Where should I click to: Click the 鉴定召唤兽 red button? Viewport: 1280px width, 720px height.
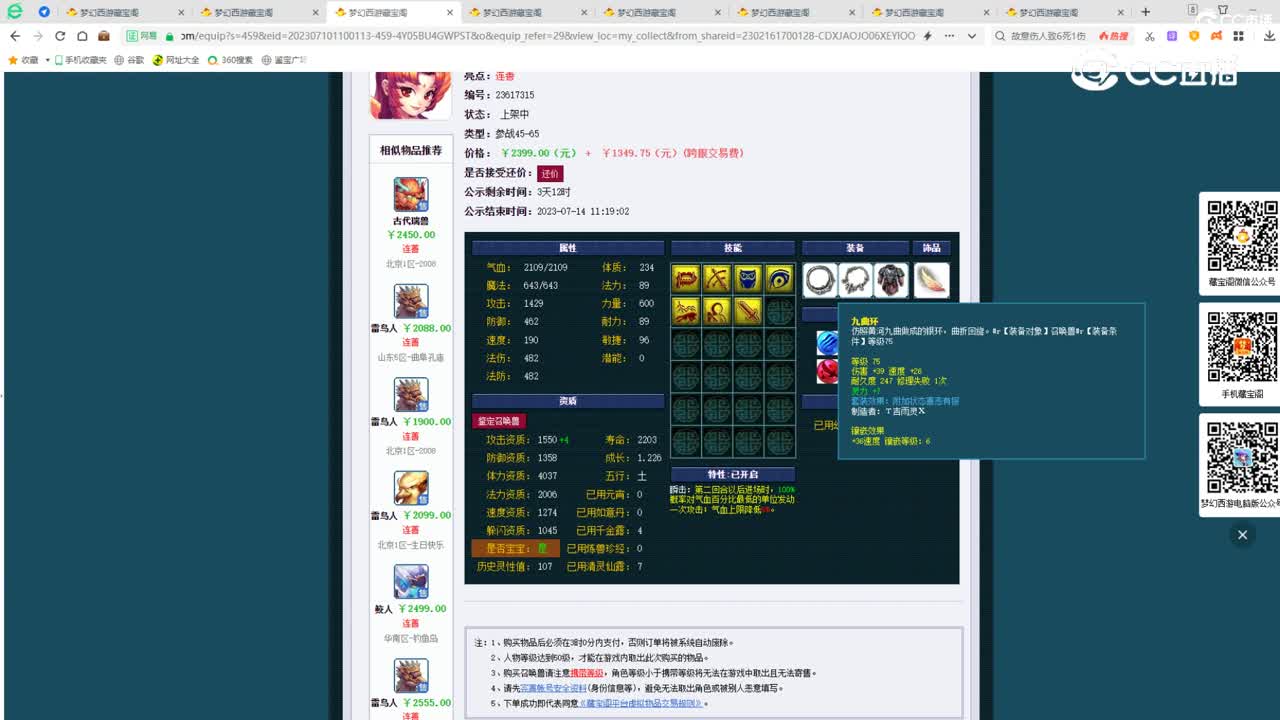499,421
